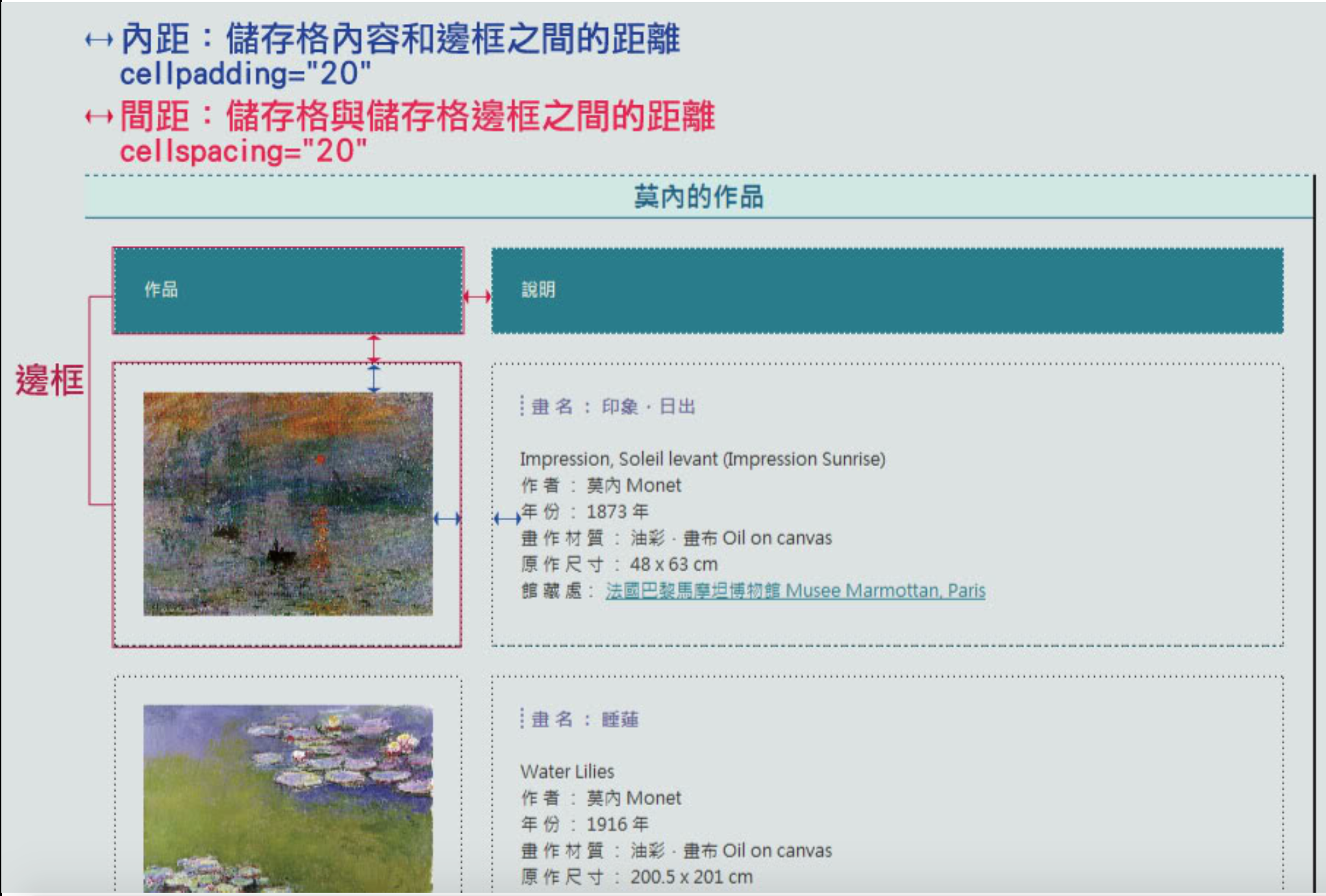Click the cellpadding="20" code text

[x=245, y=74]
